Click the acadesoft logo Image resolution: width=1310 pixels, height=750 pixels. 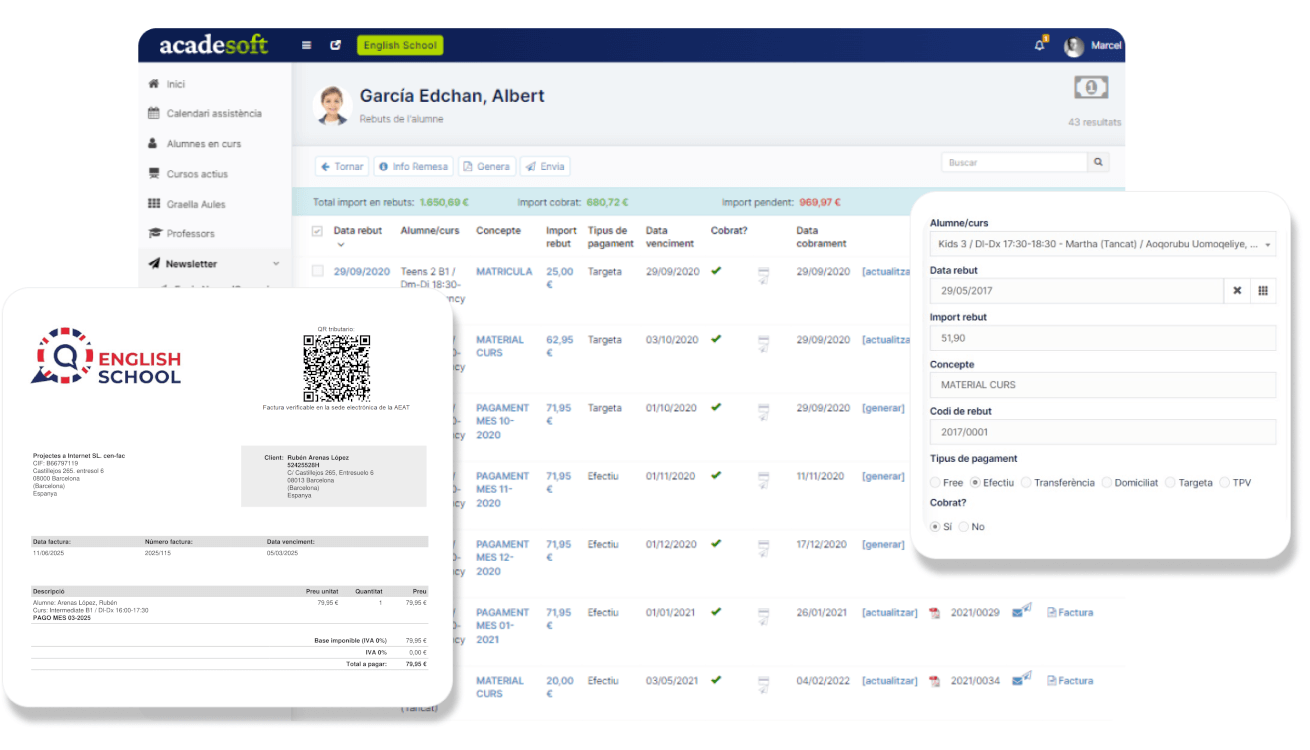tap(213, 45)
